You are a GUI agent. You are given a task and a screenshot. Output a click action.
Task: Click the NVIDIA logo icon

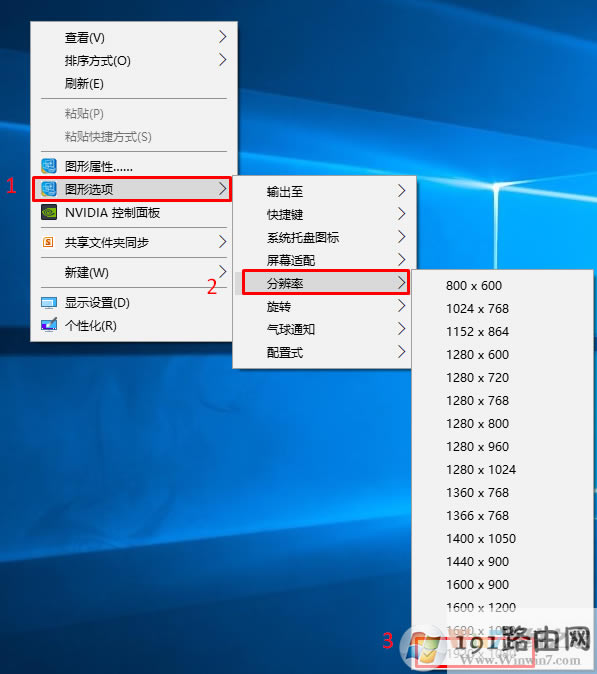[x=49, y=212]
